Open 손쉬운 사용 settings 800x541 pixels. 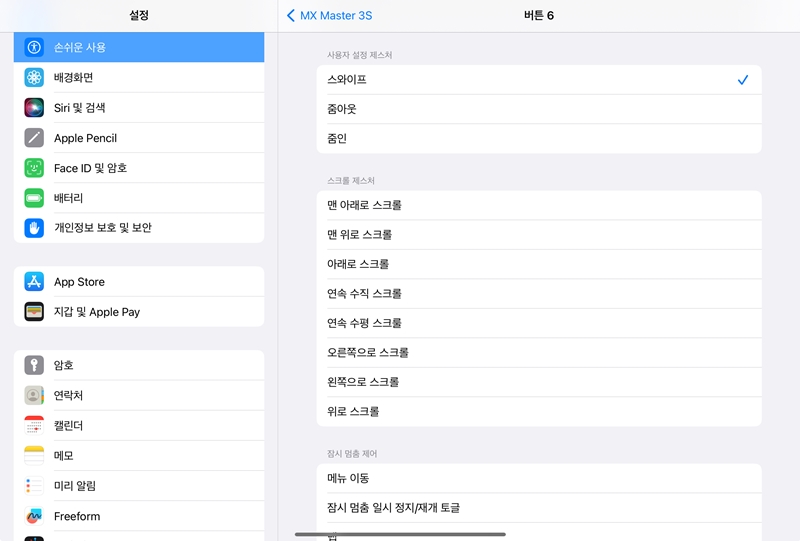click(x=139, y=47)
